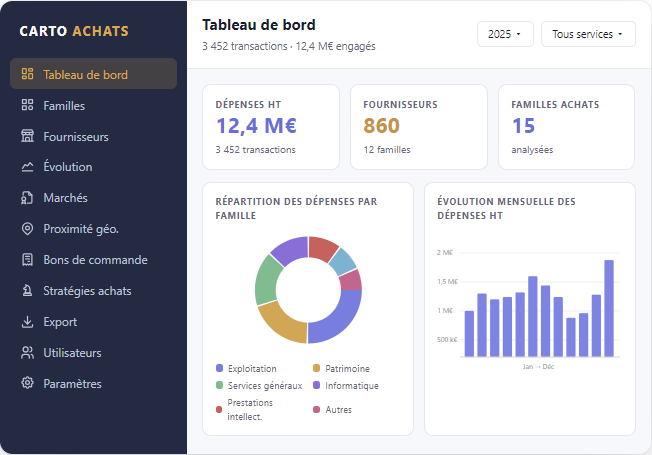Click the '500 k€' axis label
This screenshot has height=455, width=652.
pos(447,339)
